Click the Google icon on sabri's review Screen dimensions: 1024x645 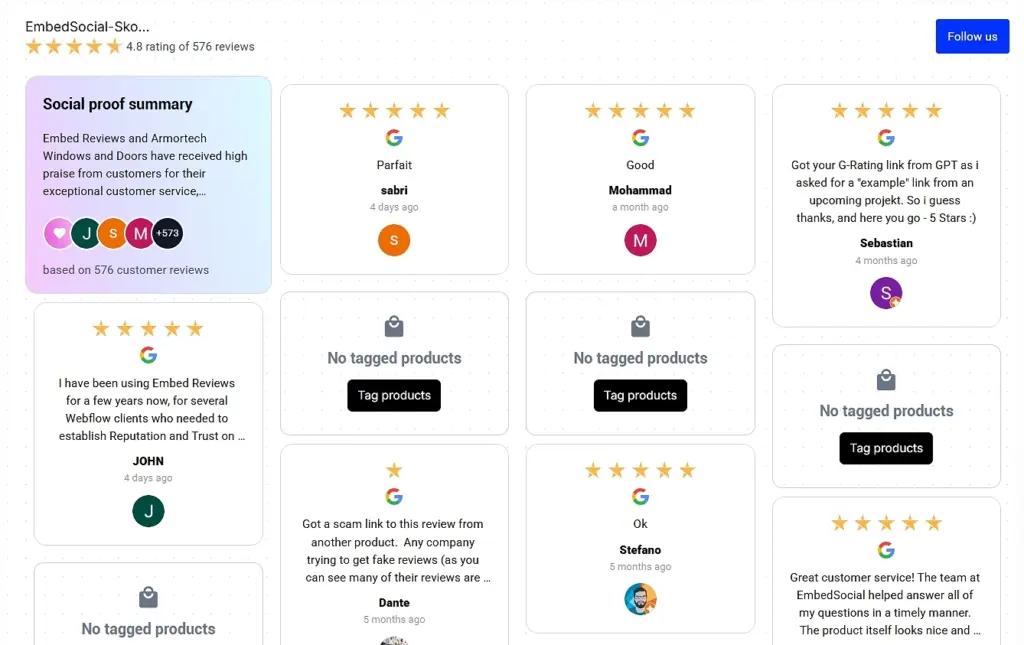tap(394, 137)
